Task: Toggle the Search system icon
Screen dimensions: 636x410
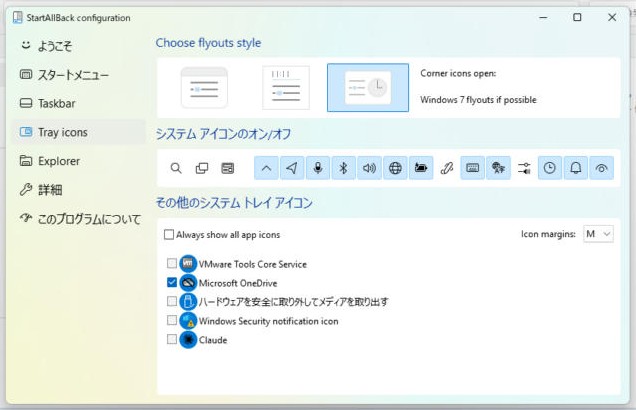Action: pyautogui.click(x=176, y=168)
